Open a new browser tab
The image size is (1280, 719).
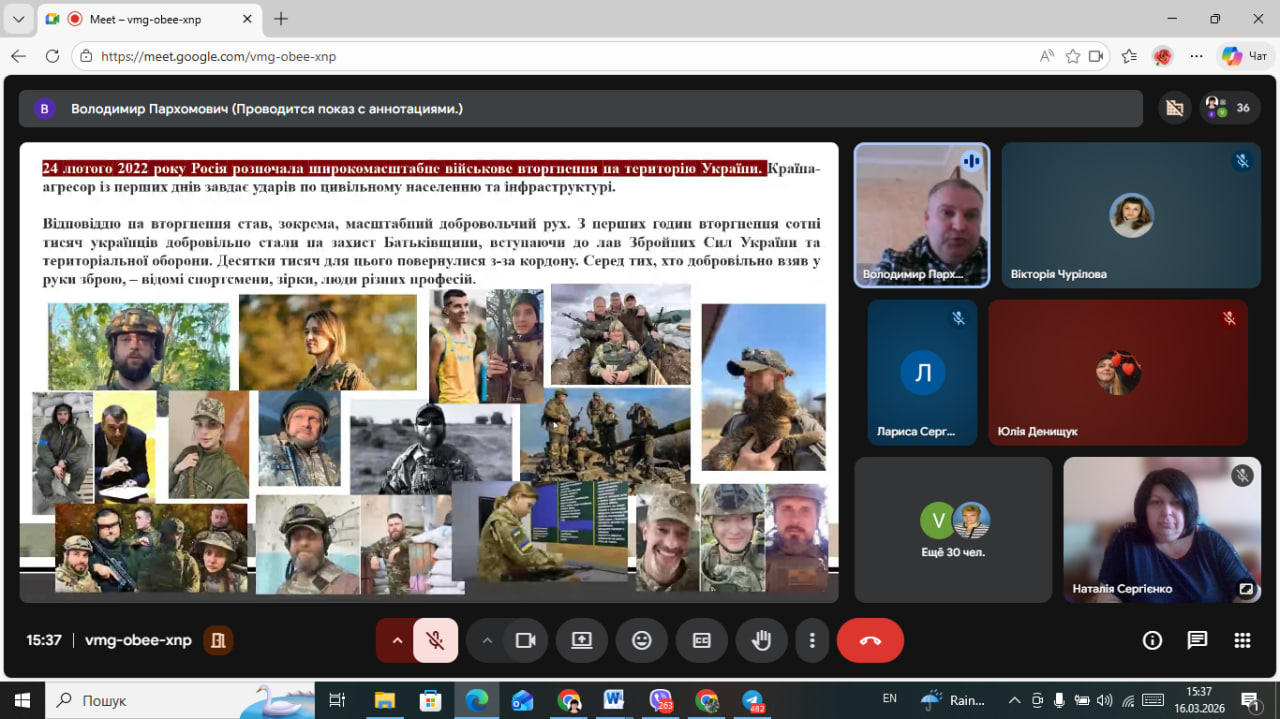coord(281,19)
